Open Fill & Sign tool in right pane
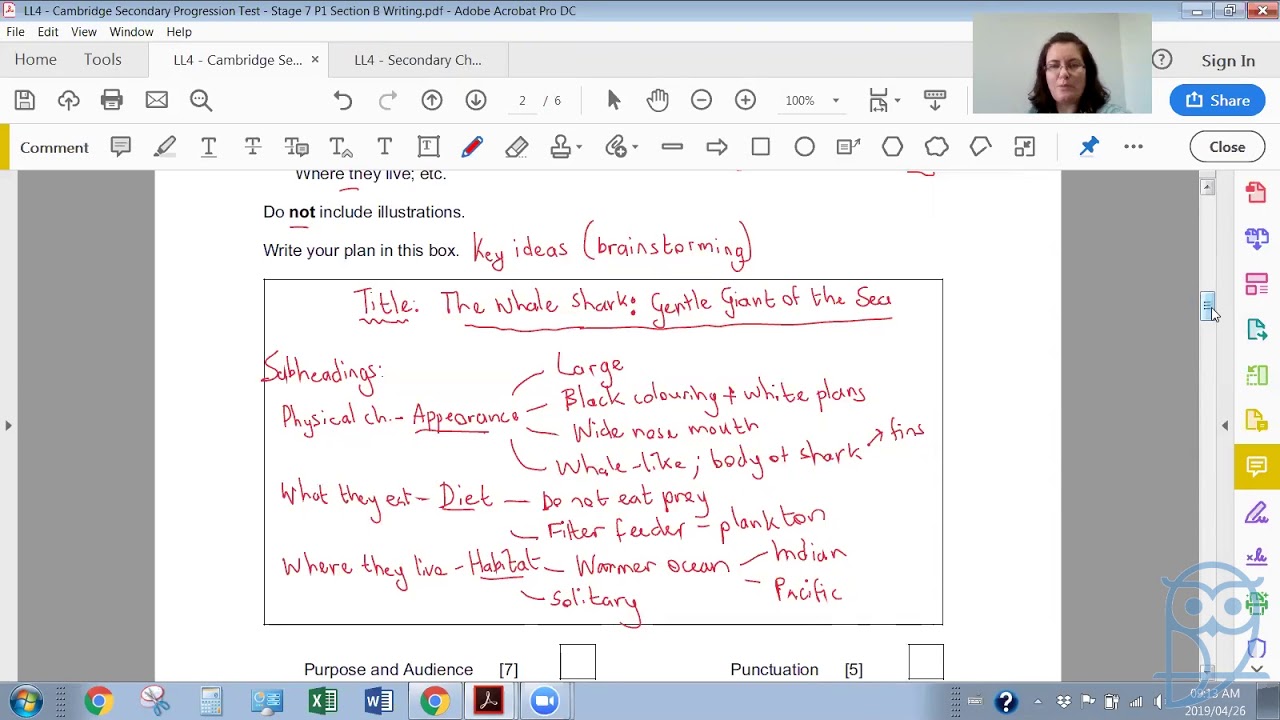1280x720 pixels. coord(1257,513)
